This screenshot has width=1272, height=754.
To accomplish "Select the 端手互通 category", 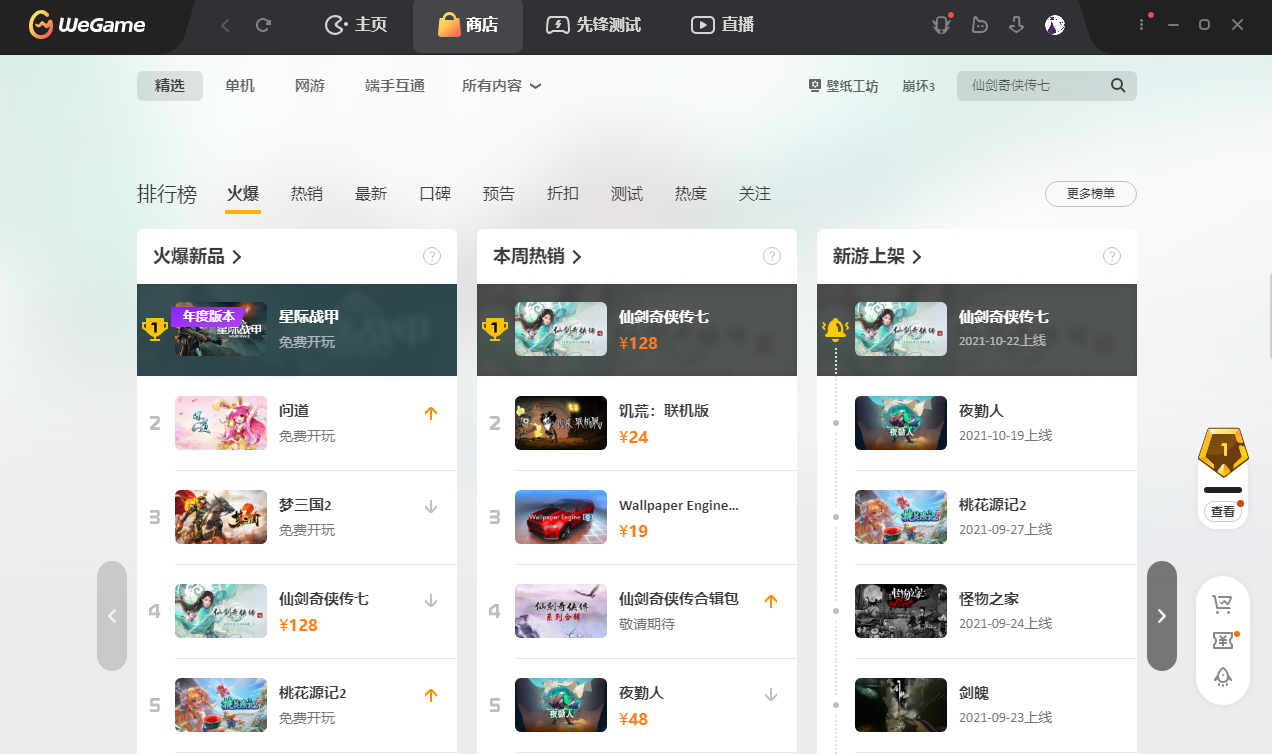I will point(395,86).
